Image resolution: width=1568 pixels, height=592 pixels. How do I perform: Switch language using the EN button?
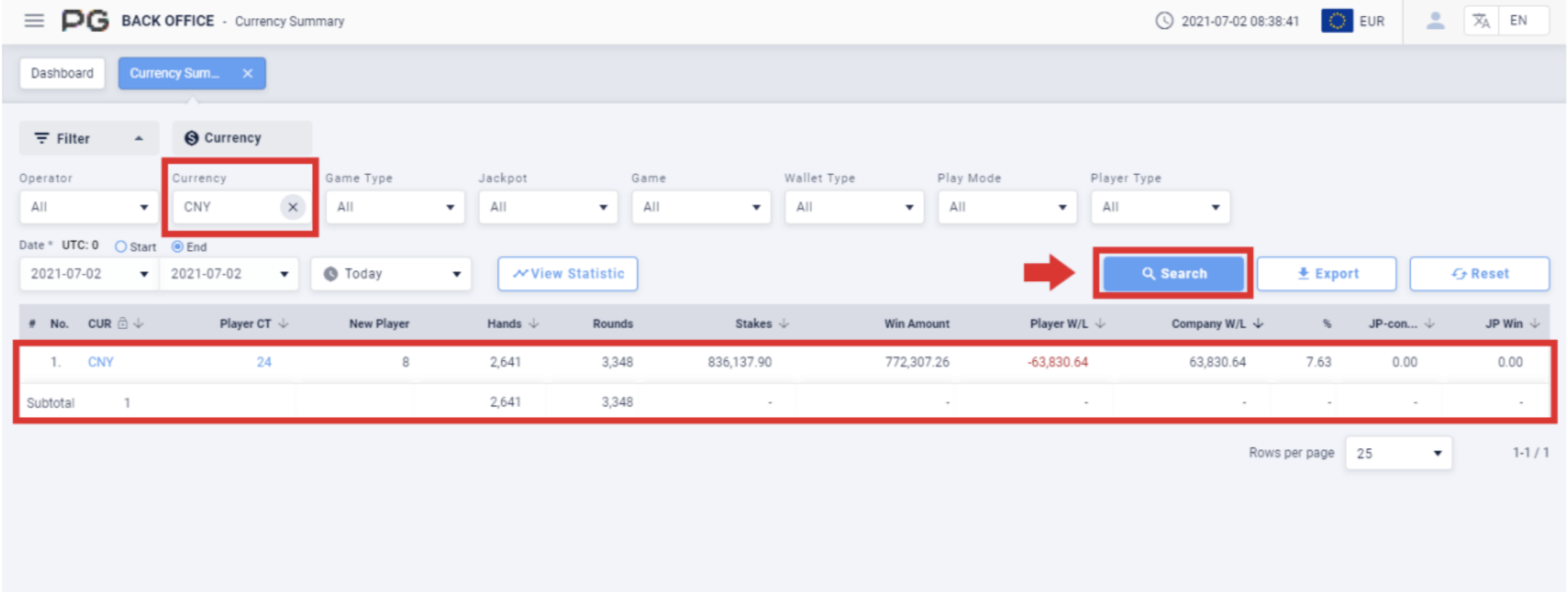tap(1518, 21)
